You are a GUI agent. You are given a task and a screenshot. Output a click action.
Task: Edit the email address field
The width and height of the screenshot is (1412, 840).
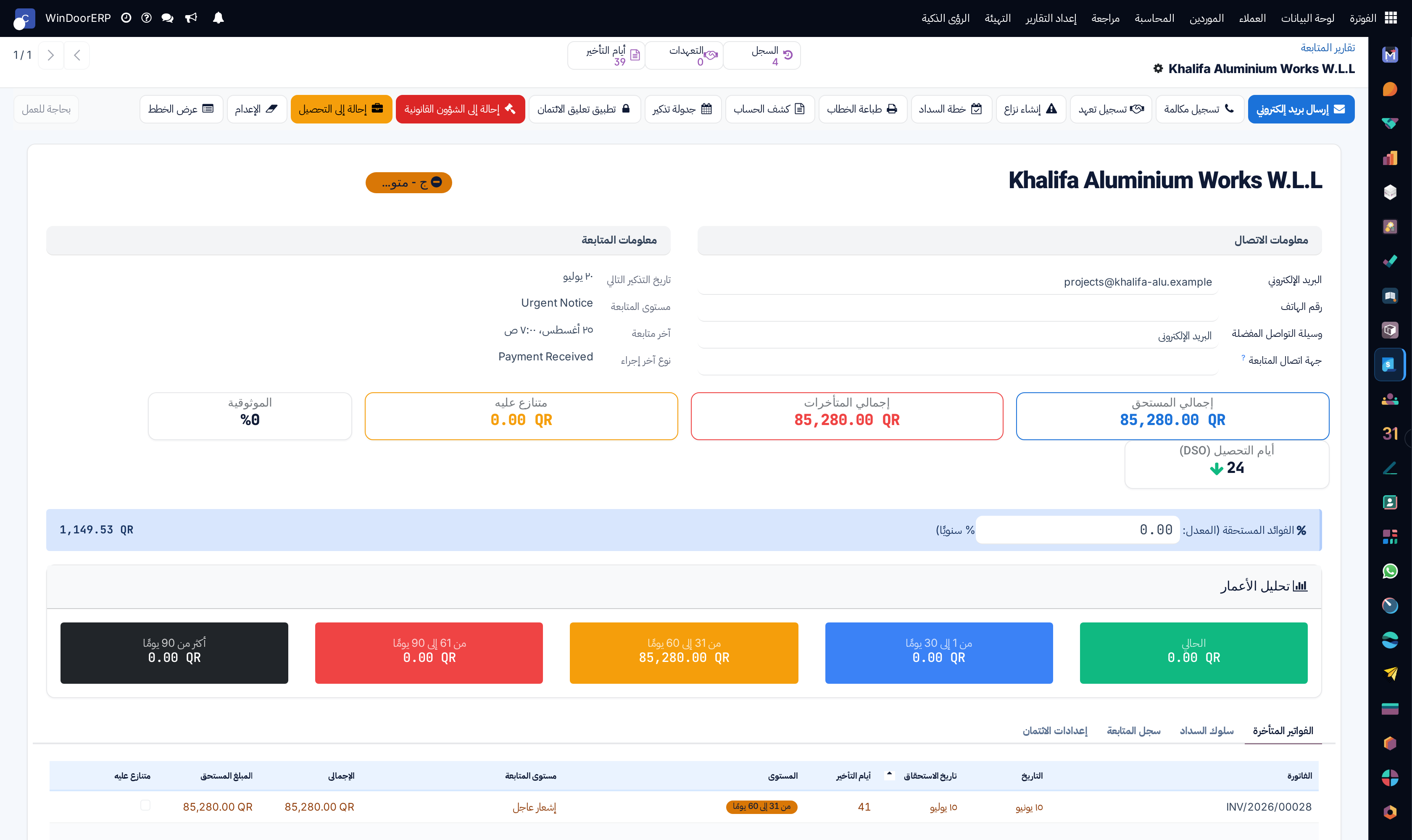coord(958,282)
